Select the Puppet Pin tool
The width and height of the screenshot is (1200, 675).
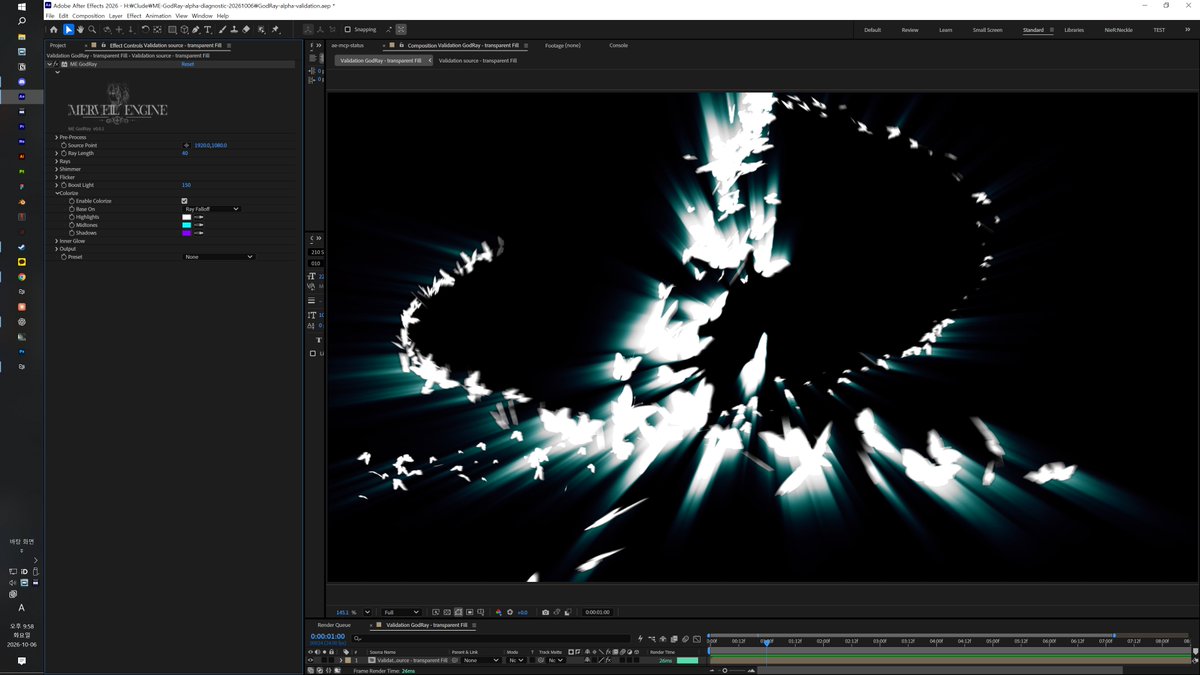click(275, 30)
